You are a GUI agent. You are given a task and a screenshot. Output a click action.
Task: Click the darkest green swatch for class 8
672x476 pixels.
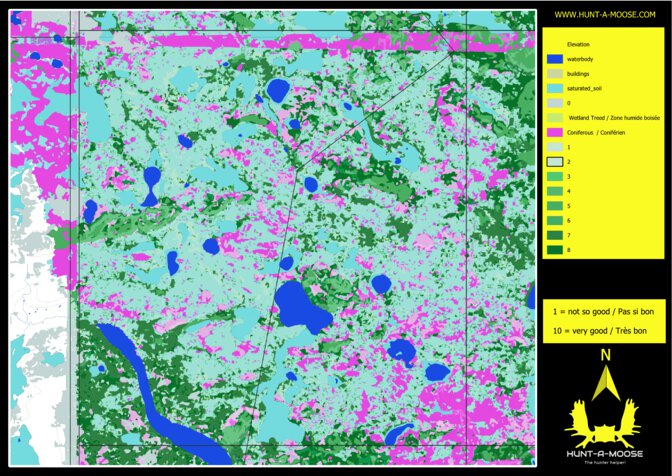[x=555, y=250]
